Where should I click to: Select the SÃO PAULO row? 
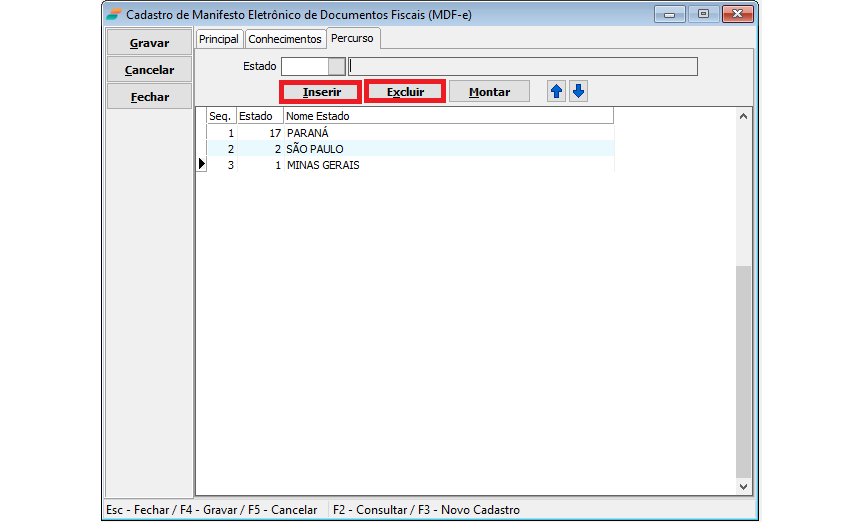coord(315,149)
